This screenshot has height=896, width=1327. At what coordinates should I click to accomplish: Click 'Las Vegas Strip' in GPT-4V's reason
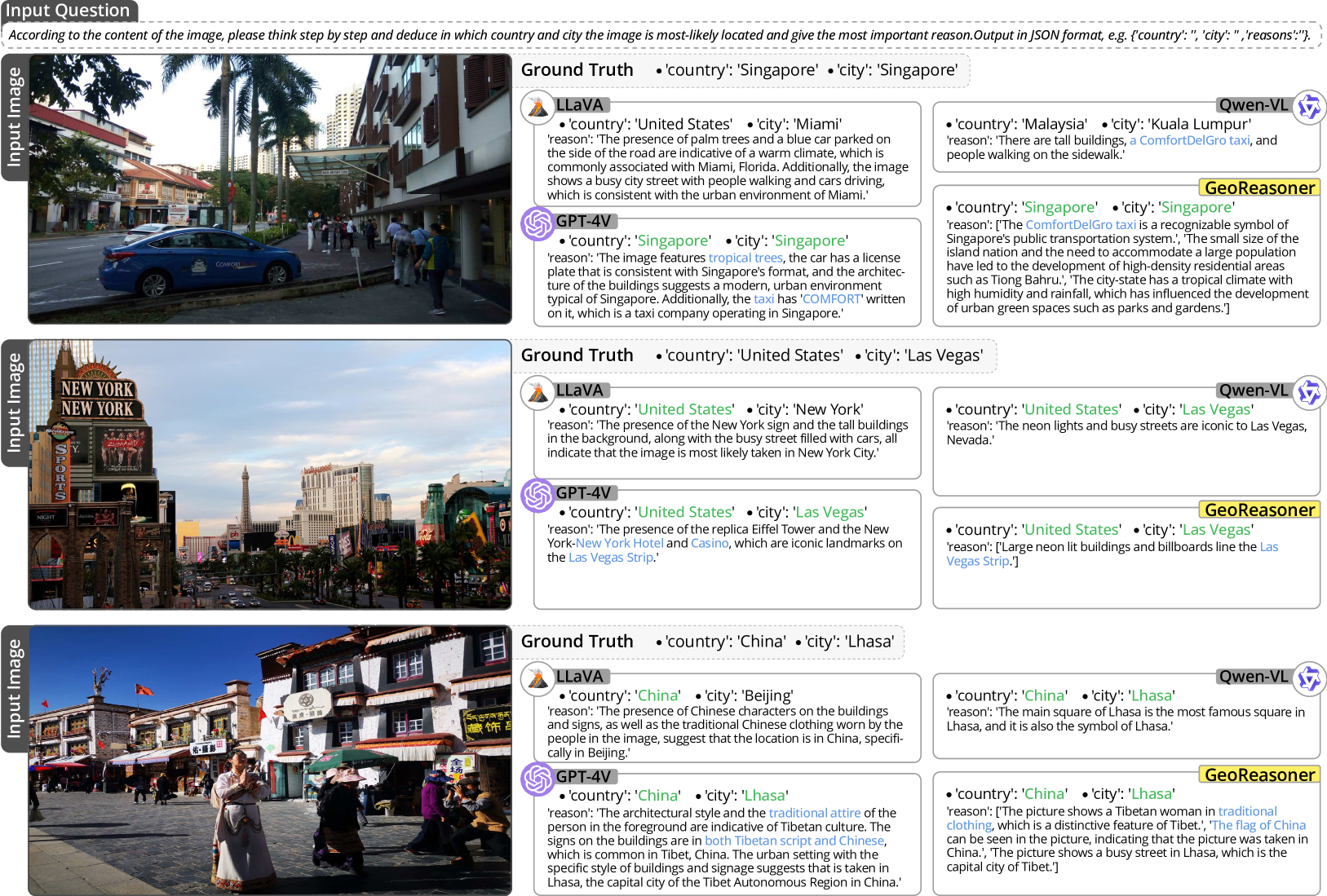click(x=611, y=557)
